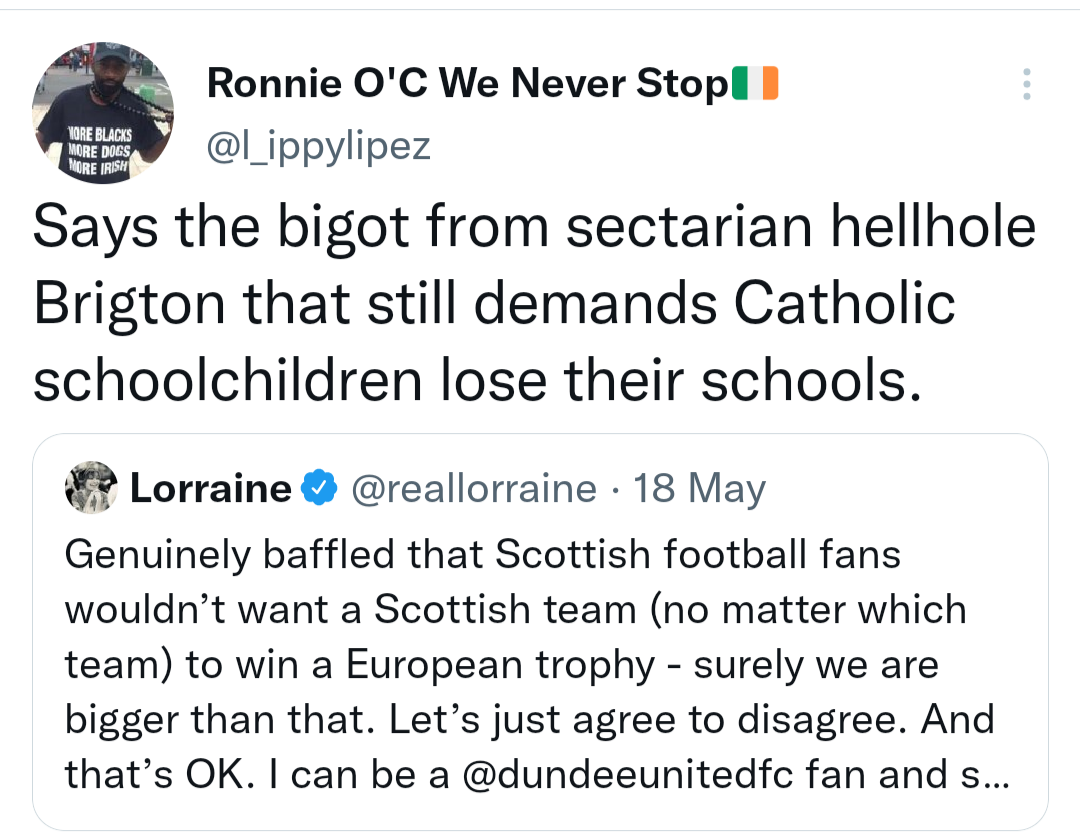The image size is (1080, 834).
Task: Click the 18 May timestamp
Action: (x=699, y=489)
